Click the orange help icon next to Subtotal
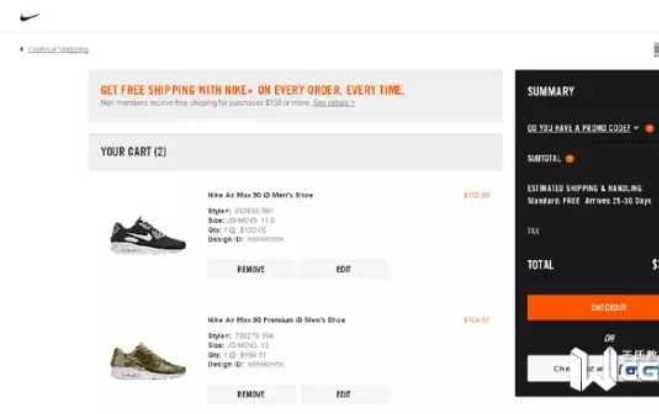 [x=570, y=158]
